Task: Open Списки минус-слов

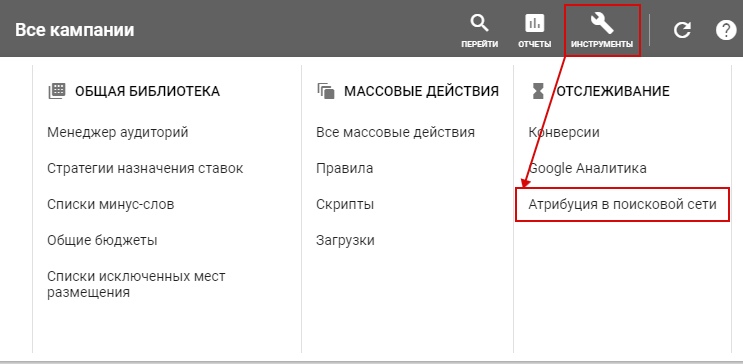Action: pos(110,204)
